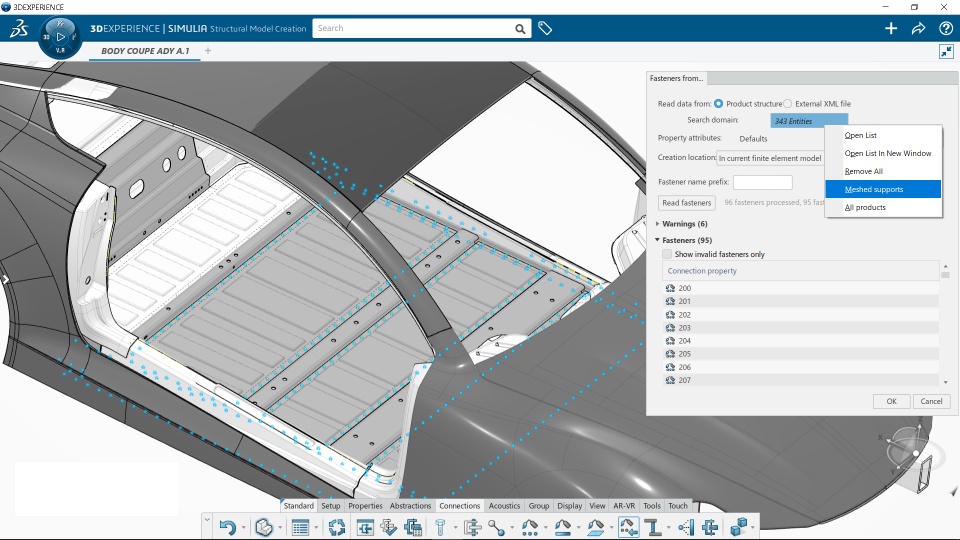Open the dropdown arrow next to Undo
Screen dimensions: 960x540
coord(244,527)
